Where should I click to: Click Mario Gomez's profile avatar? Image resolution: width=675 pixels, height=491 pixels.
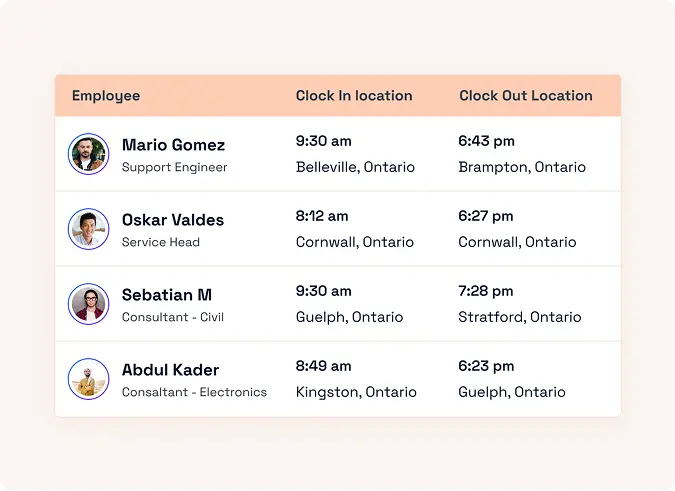(88, 154)
